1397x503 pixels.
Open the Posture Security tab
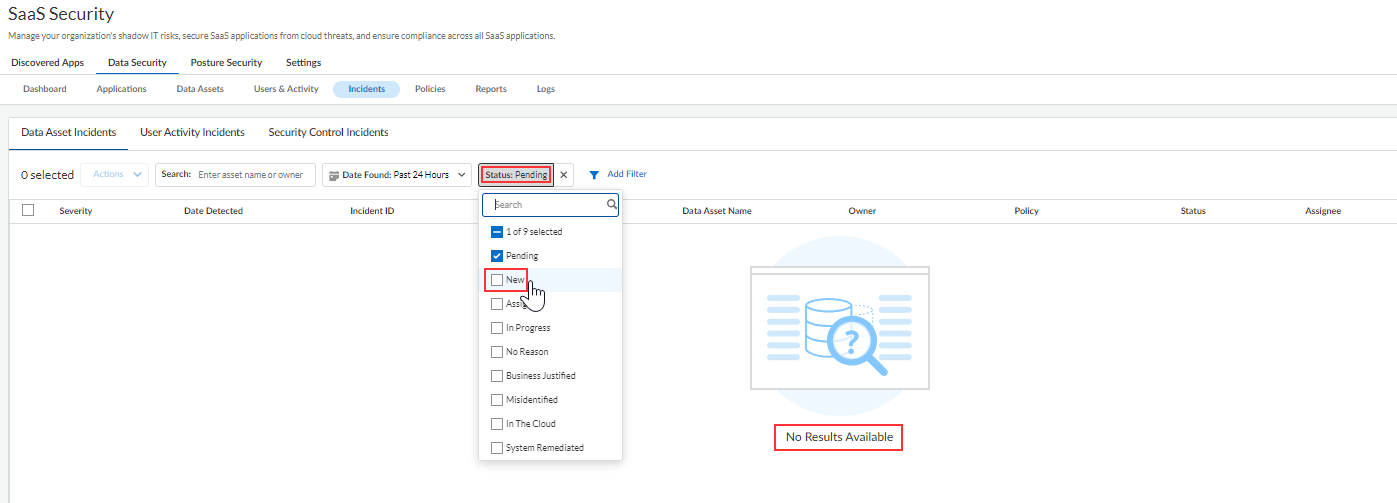(226, 62)
